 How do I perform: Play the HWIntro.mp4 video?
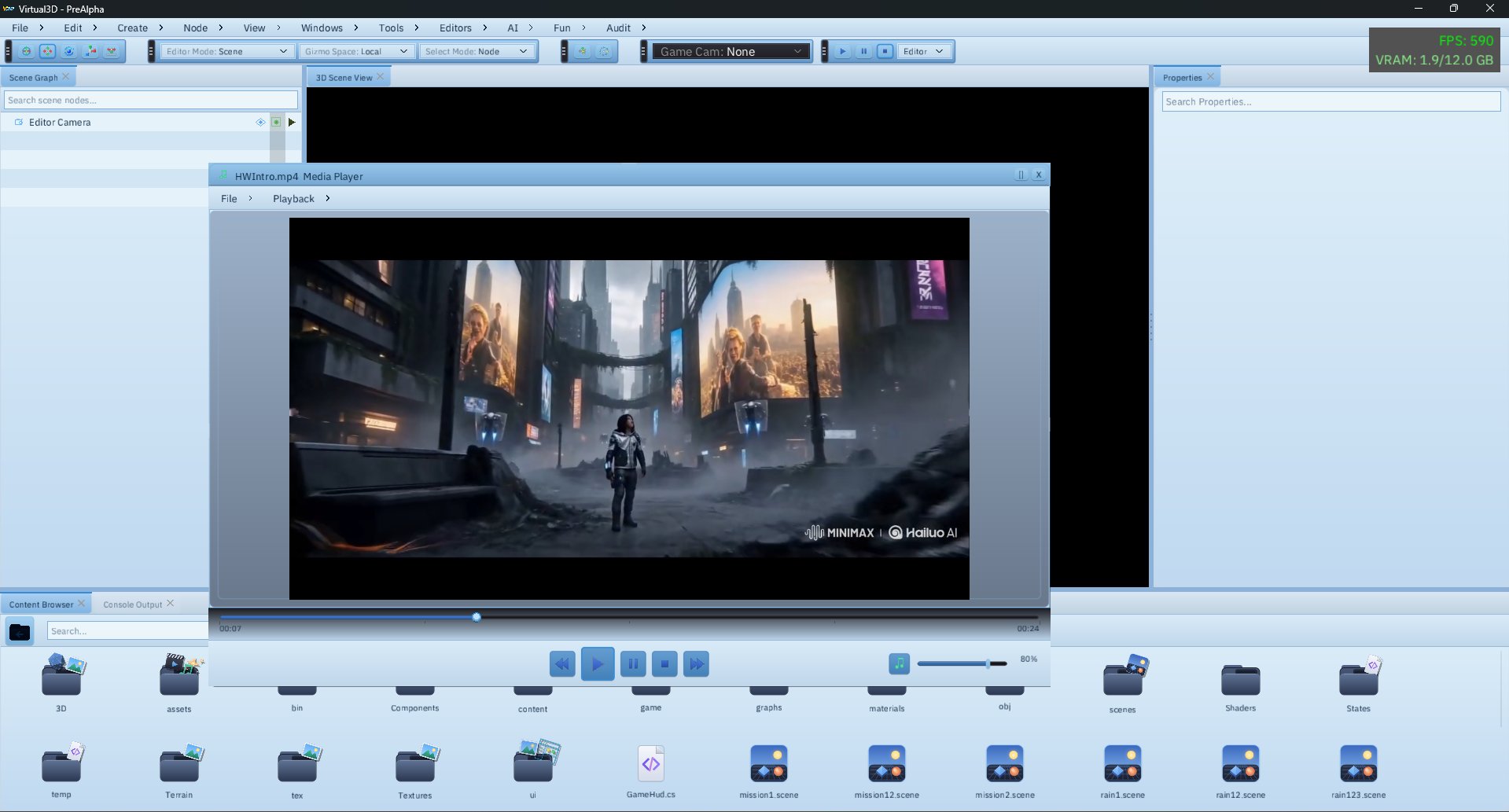pyautogui.click(x=598, y=664)
